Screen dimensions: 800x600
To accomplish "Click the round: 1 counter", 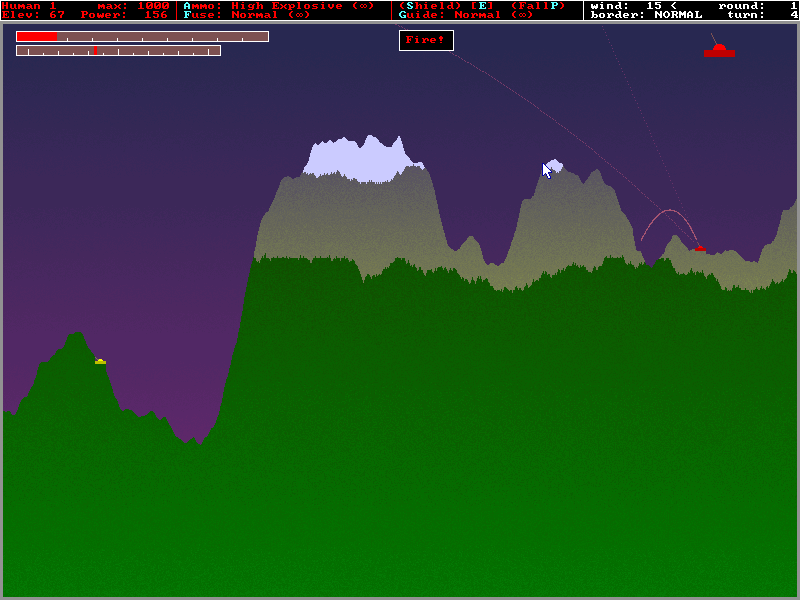I will [x=758, y=6].
